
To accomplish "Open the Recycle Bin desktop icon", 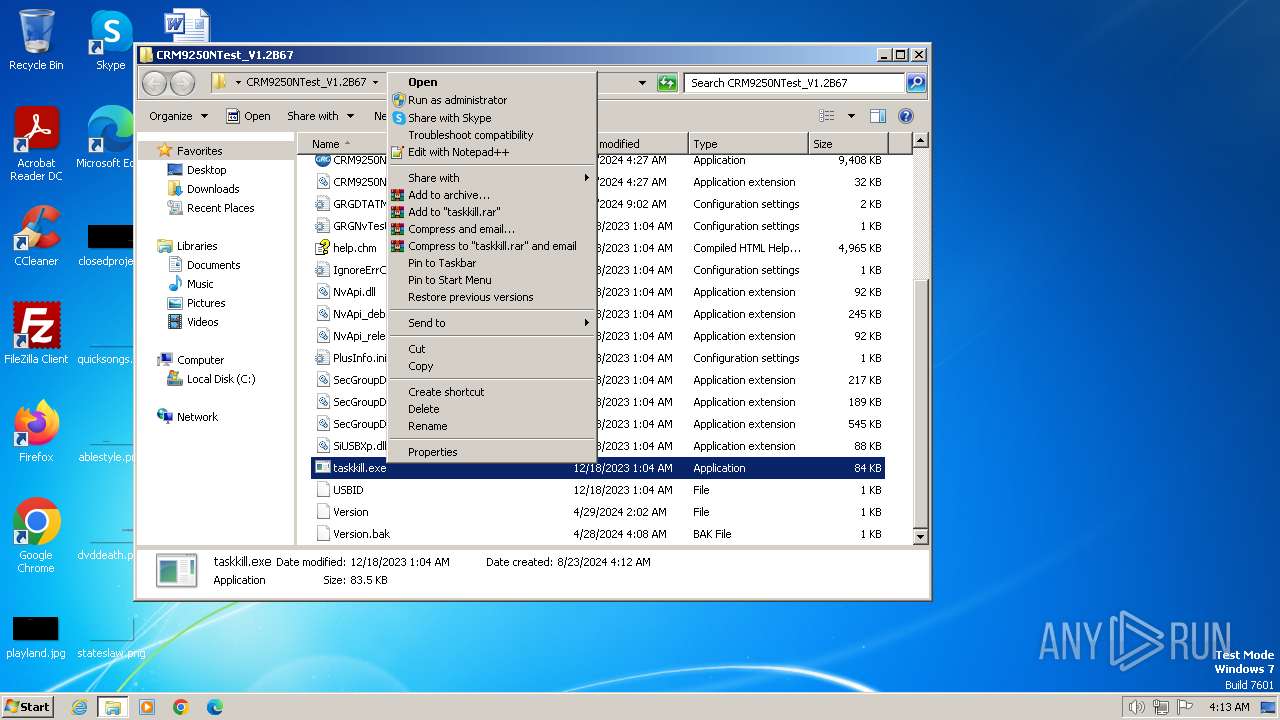I will point(36,40).
